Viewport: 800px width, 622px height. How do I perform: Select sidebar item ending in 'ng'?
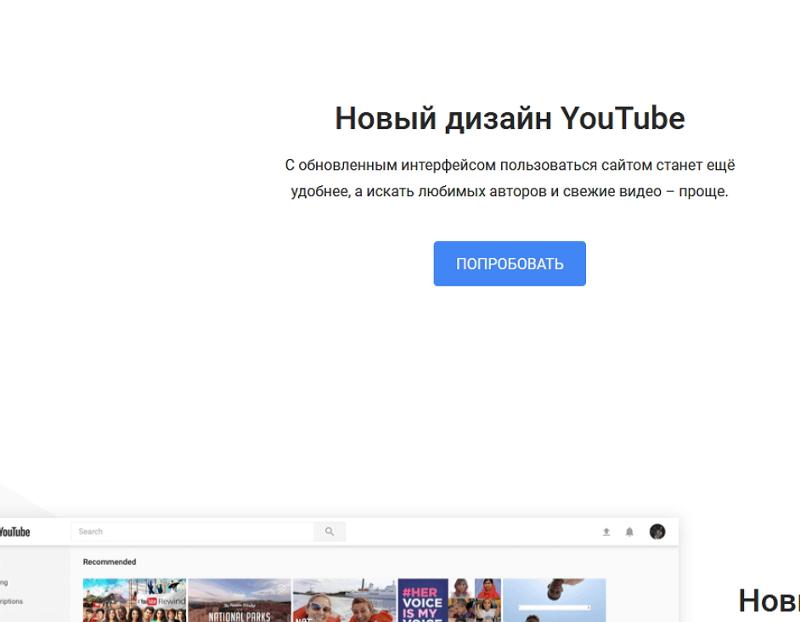[5, 582]
